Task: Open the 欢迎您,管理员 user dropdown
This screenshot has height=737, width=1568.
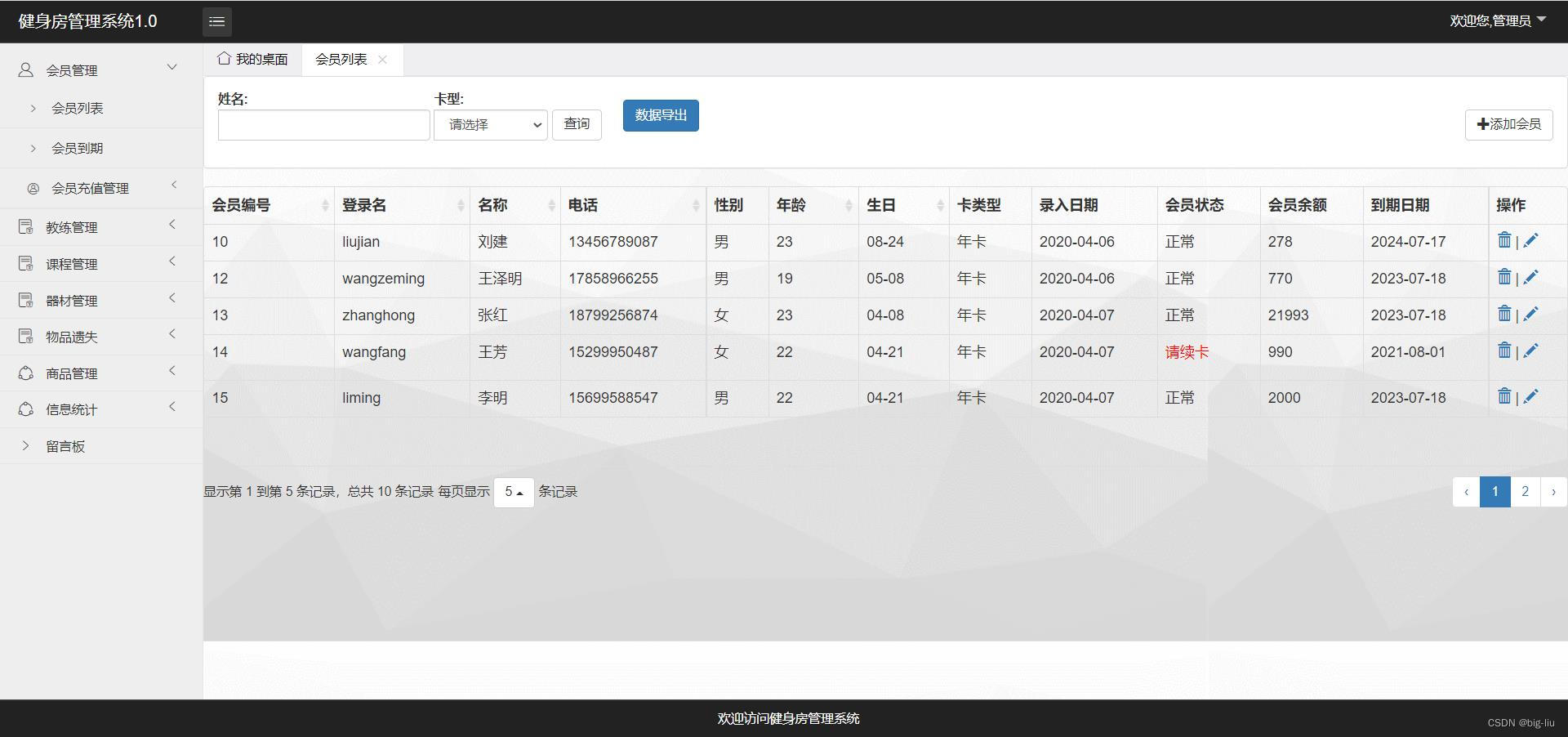Action: 1498,21
